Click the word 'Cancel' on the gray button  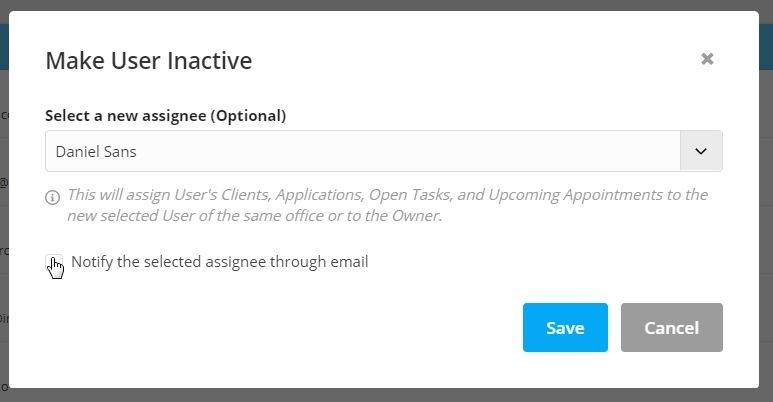[671, 328]
